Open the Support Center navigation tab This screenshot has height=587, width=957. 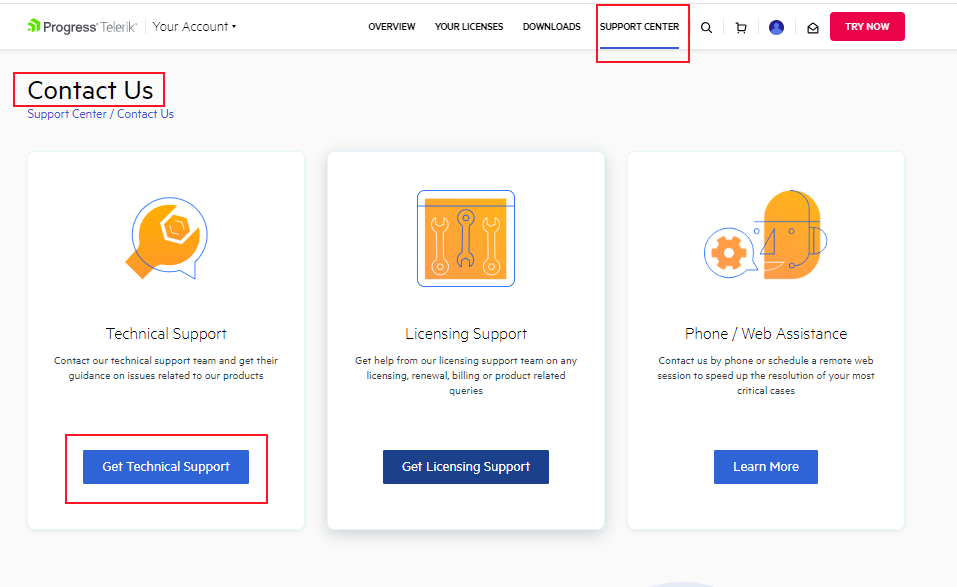639,27
